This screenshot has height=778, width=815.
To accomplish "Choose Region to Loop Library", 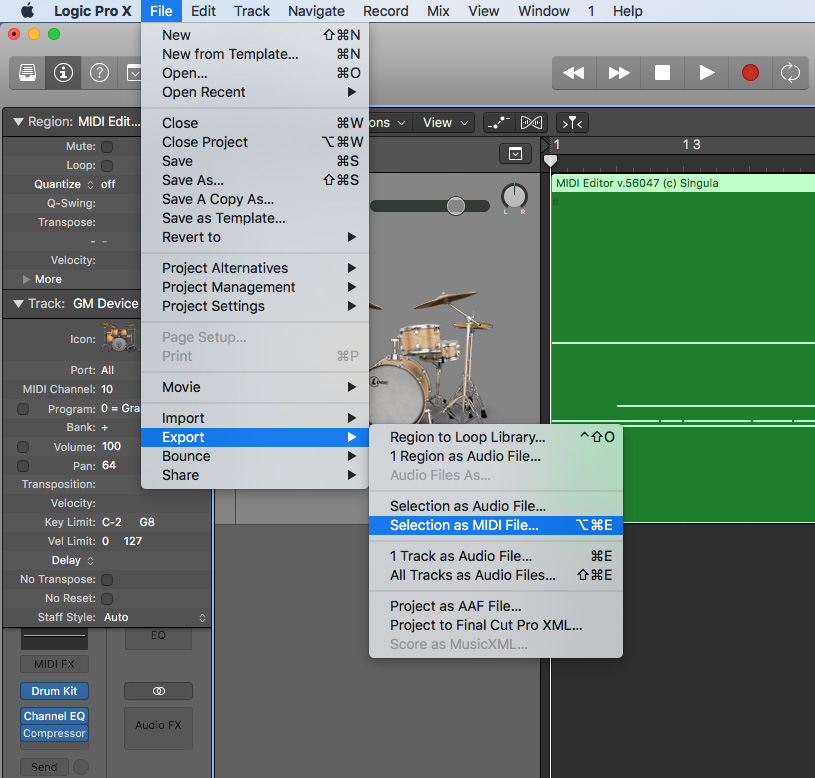I will (495, 437).
